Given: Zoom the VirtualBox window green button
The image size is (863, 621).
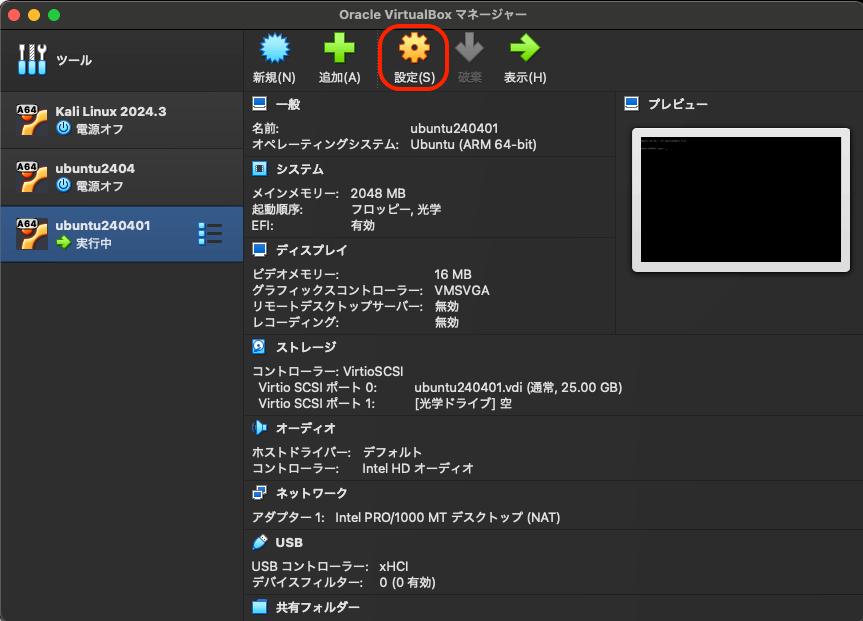Looking at the screenshot, I should 54,15.
